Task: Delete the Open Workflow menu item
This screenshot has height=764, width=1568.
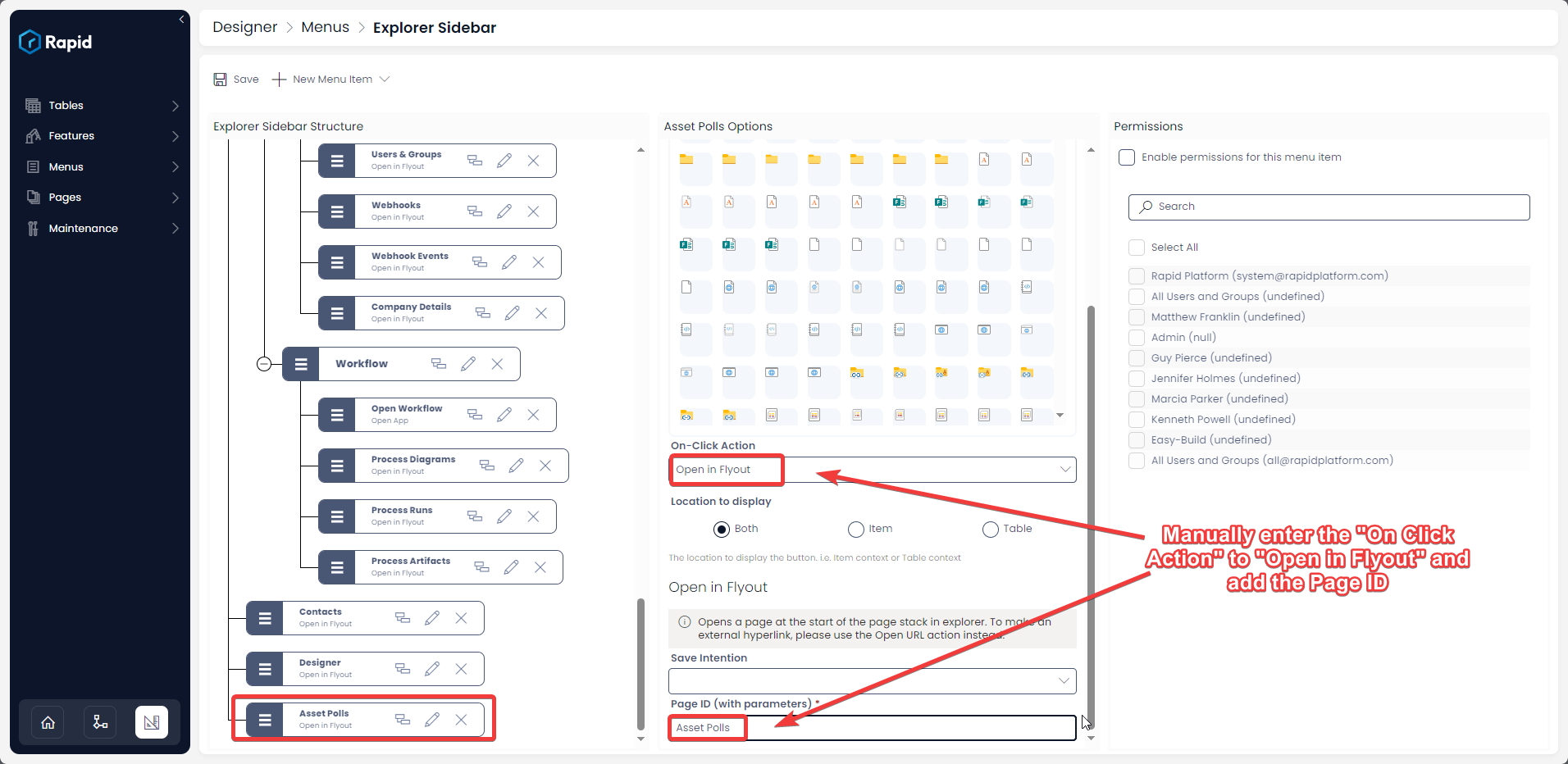Action: (533, 415)
